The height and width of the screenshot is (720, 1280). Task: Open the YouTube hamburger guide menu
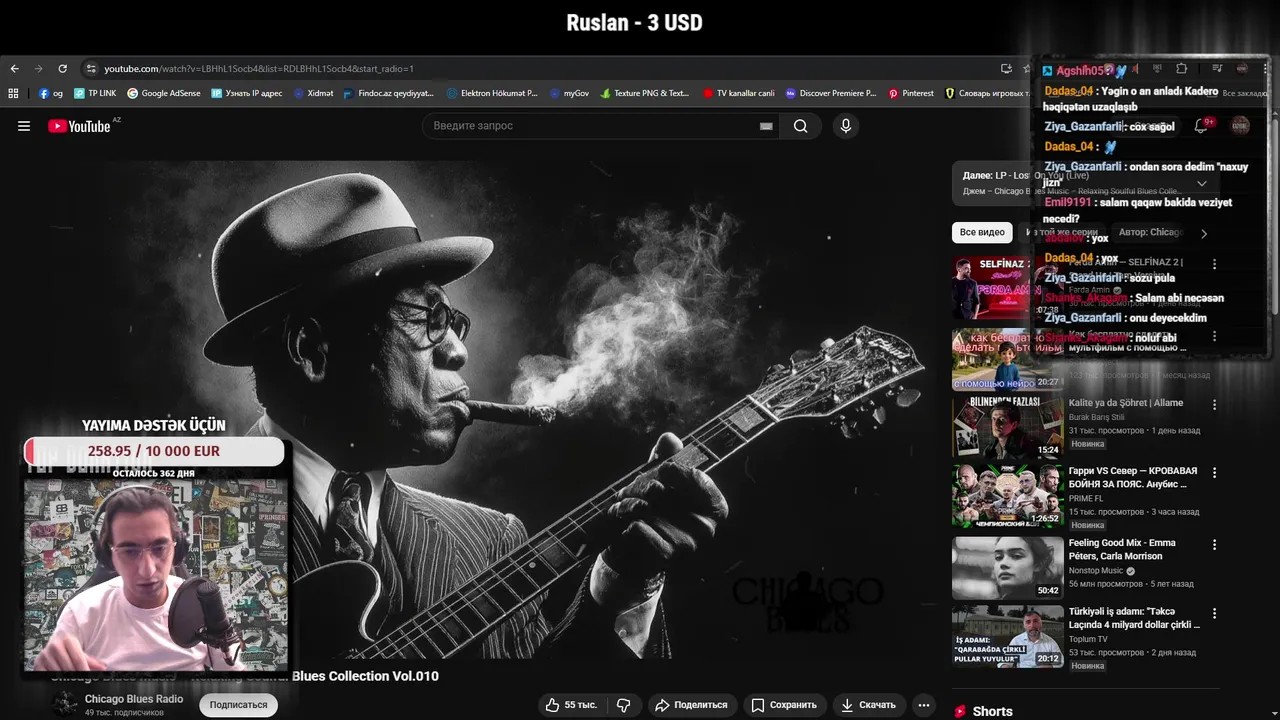pos(24,126)
